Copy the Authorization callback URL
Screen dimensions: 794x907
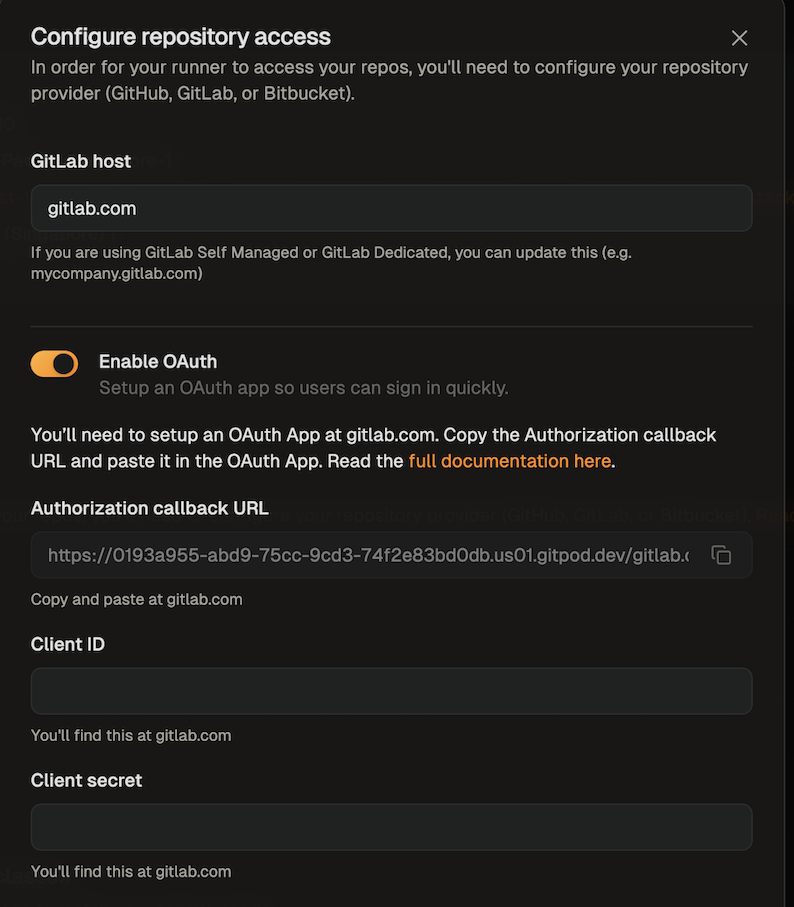click(x=721, y=555)
